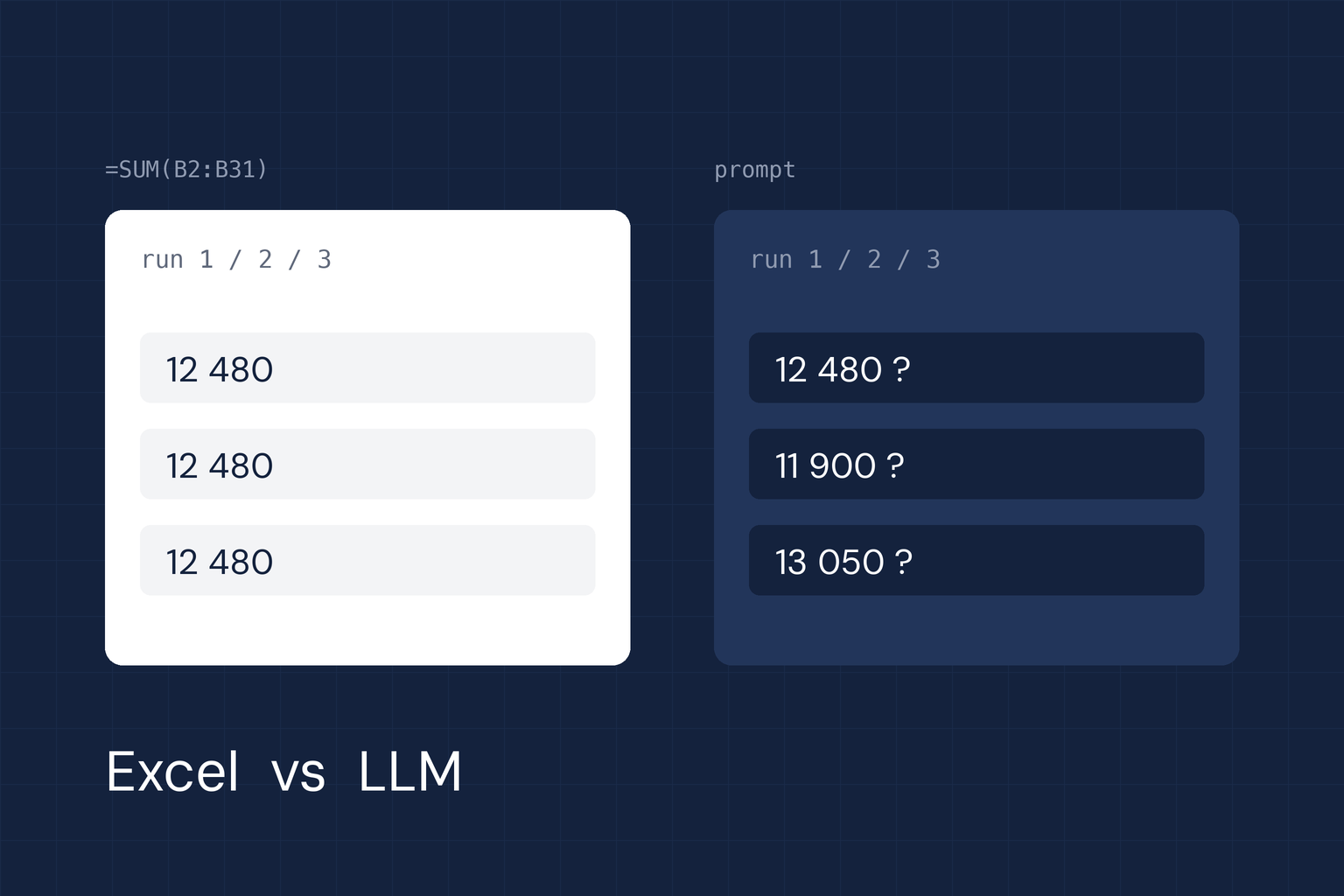Click the word LLM in the title
Image resolution: width=1344 pixels, height=896 pixels.
tap(409, 772)
